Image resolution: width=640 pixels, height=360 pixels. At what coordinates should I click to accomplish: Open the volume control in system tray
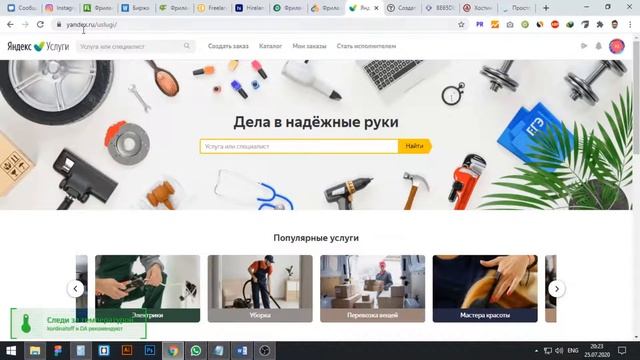coord(559,351)
